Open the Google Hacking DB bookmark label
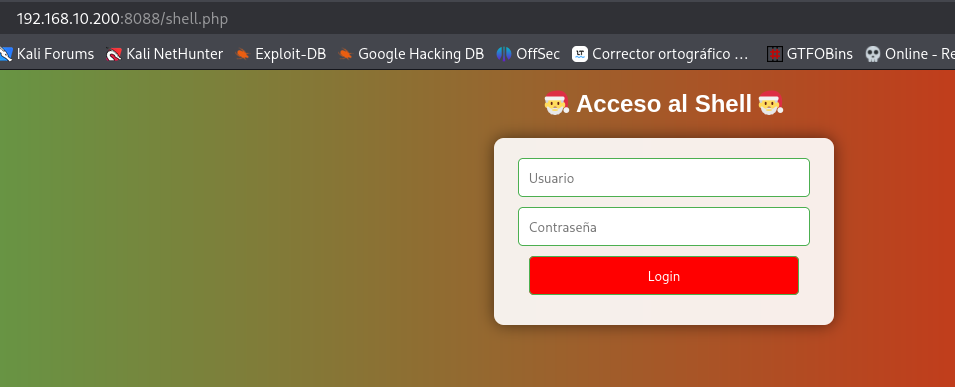Screen dimensions: 955x387 pyautogui.click(x=421, y=54)
